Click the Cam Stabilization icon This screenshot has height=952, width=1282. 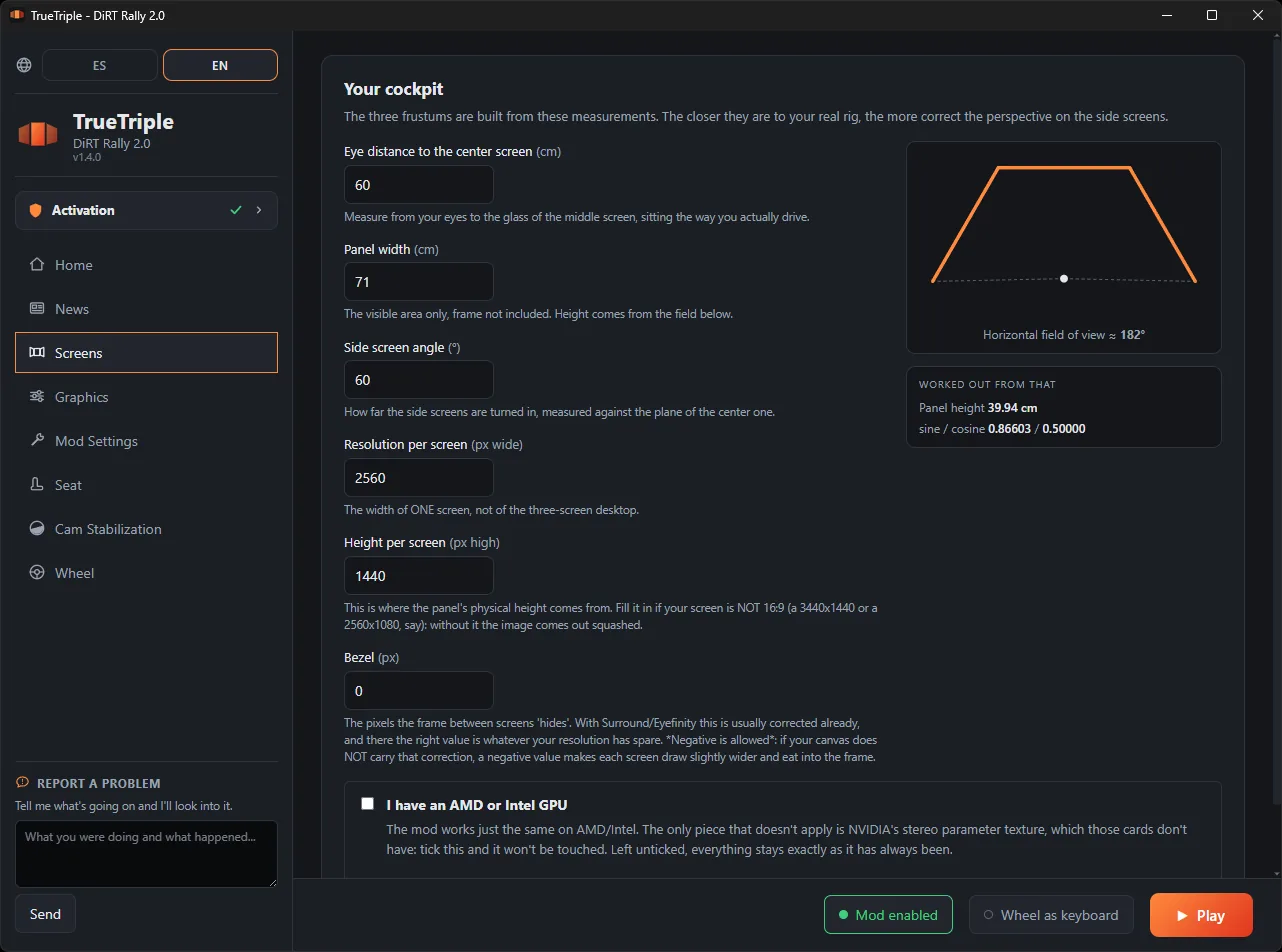(x=37, y=529)
